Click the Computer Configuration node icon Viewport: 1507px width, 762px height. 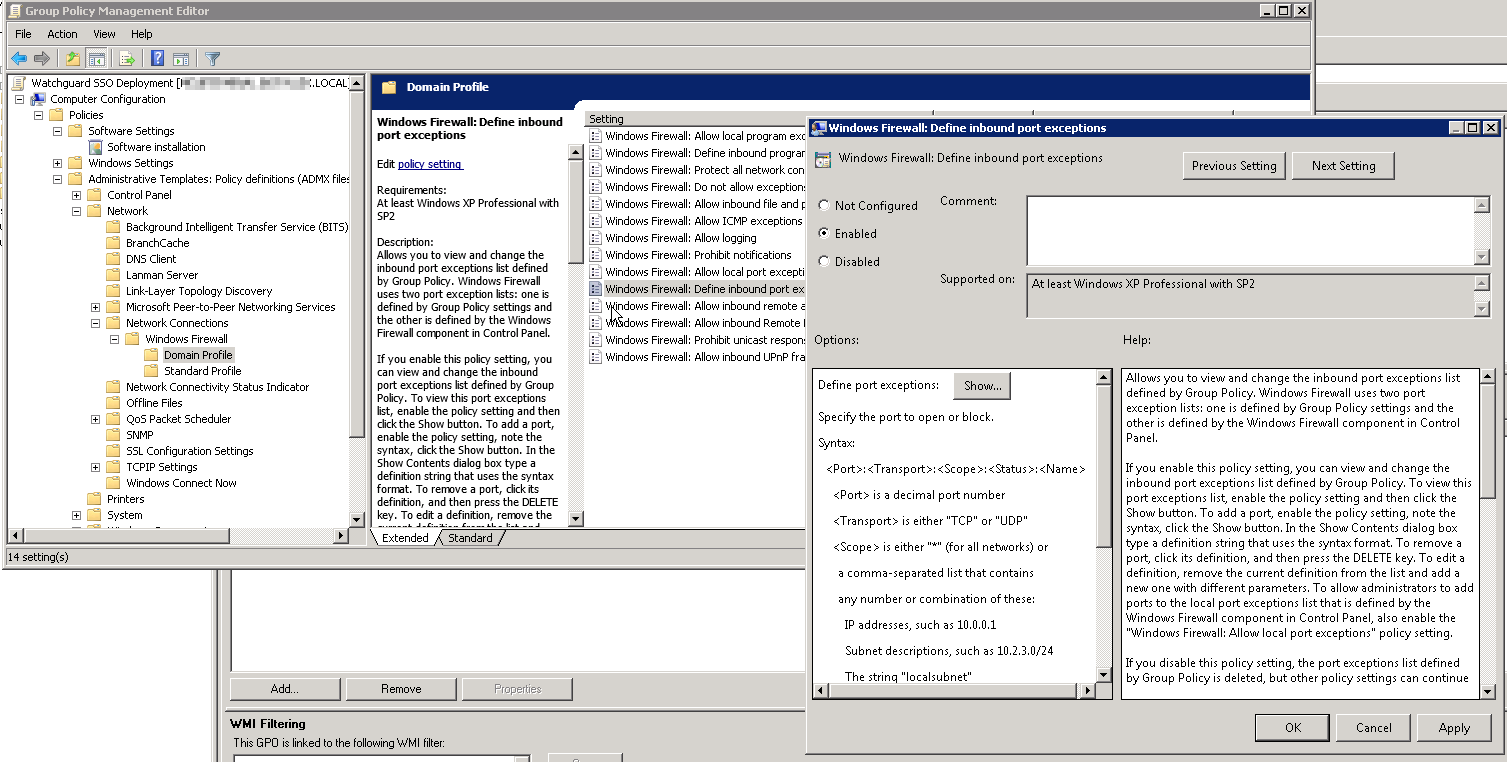(x=38, y=99)
